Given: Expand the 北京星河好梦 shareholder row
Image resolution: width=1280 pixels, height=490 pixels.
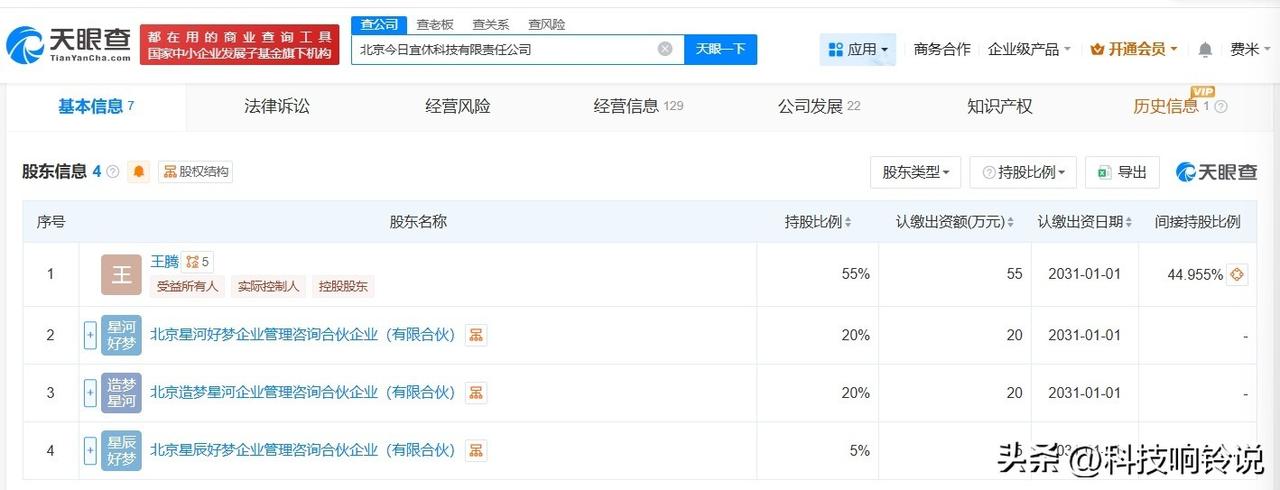Looking at the screenshot, I should 90,336.
